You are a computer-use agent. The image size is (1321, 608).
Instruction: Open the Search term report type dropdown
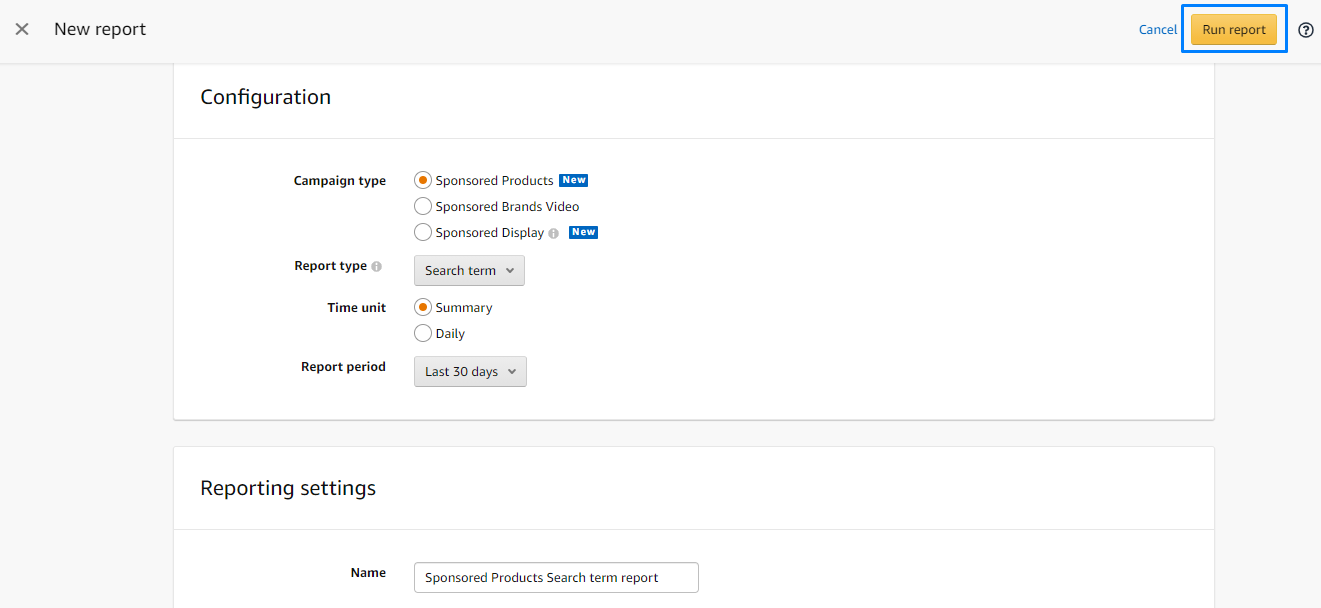(469, 271)
